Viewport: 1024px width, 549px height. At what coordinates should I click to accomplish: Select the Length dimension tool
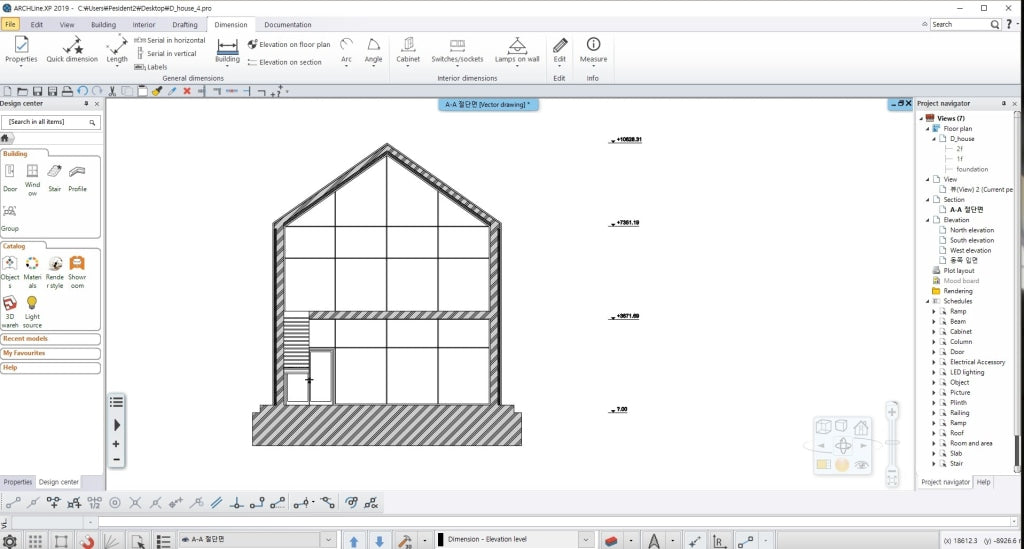117,50
